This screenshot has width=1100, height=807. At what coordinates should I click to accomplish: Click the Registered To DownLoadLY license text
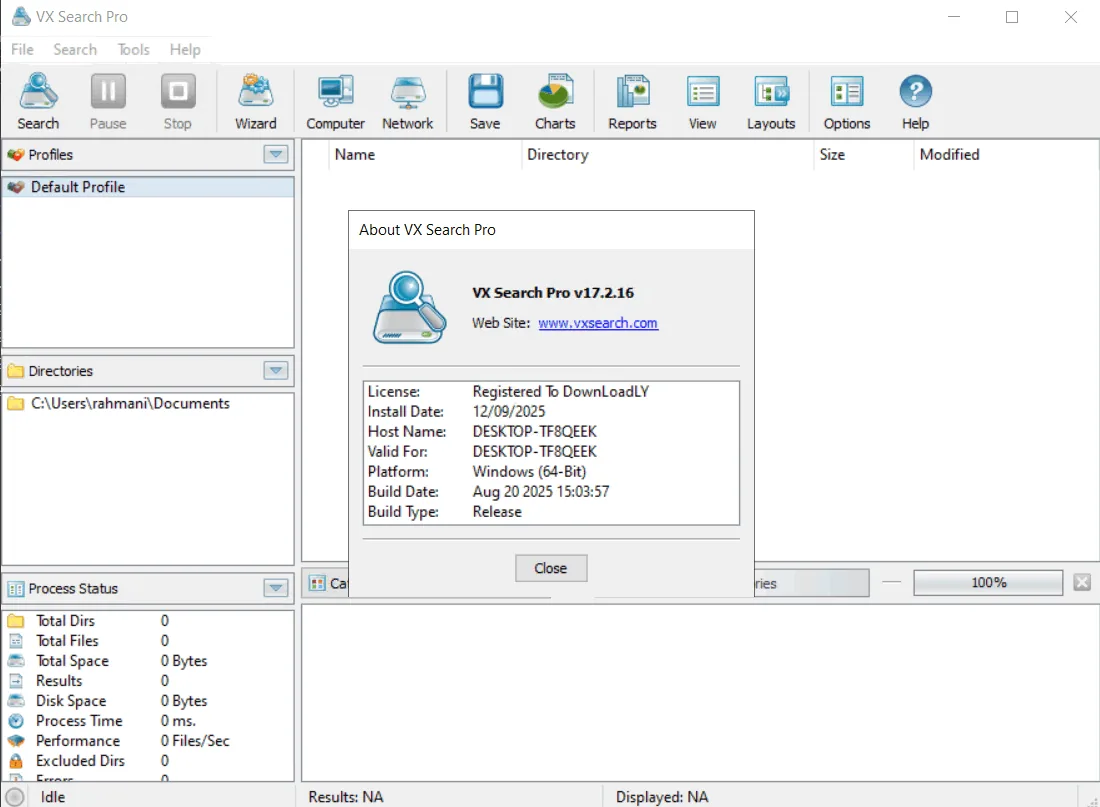click(561, 392)
